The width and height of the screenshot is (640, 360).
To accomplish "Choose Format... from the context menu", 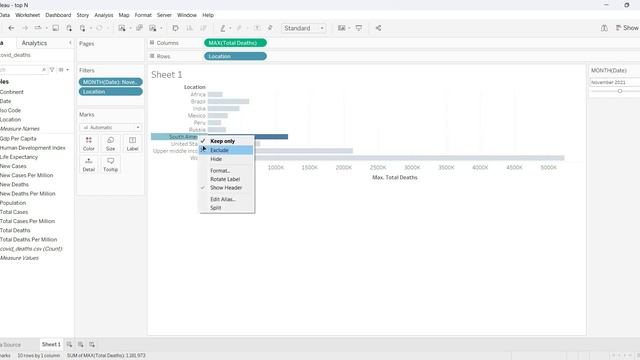I will coord(220,171).
